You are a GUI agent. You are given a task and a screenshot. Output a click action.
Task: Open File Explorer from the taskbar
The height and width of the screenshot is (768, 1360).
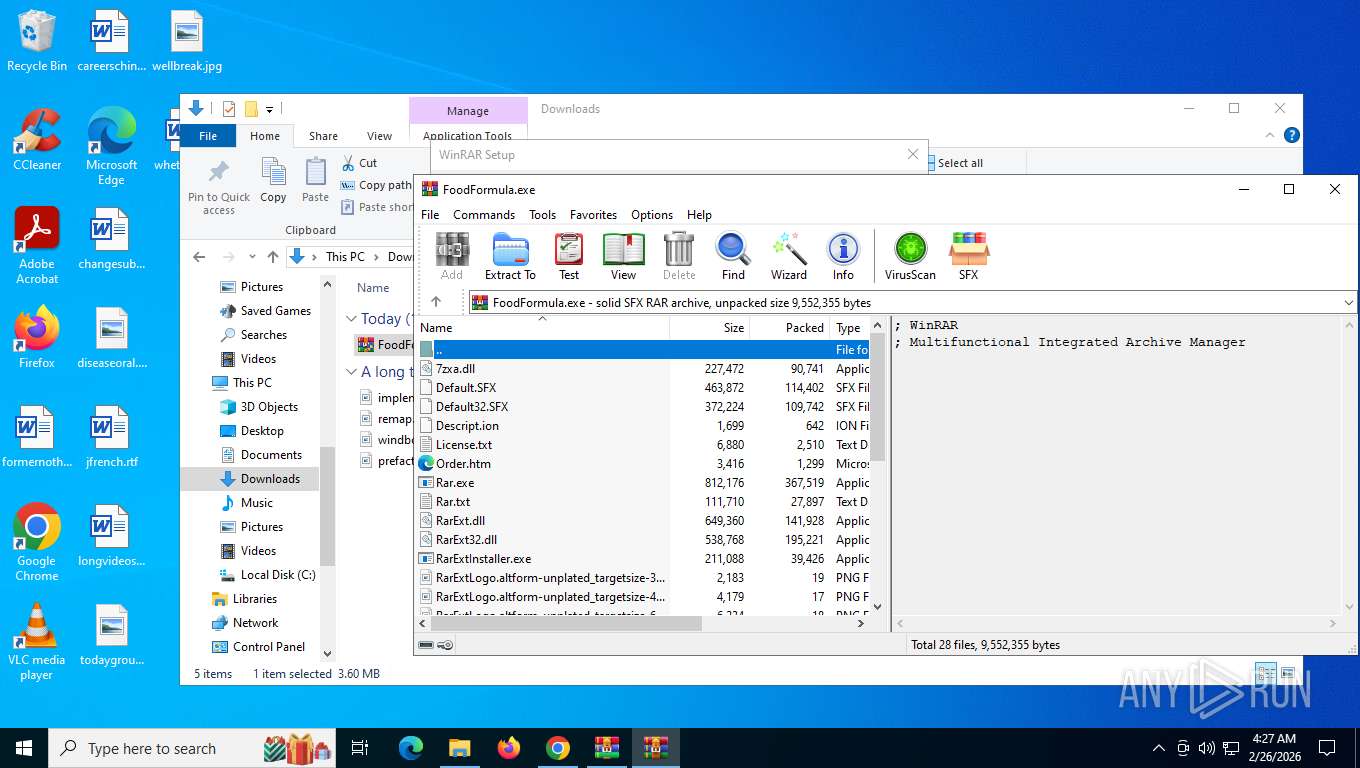click(x=459, y=747)
